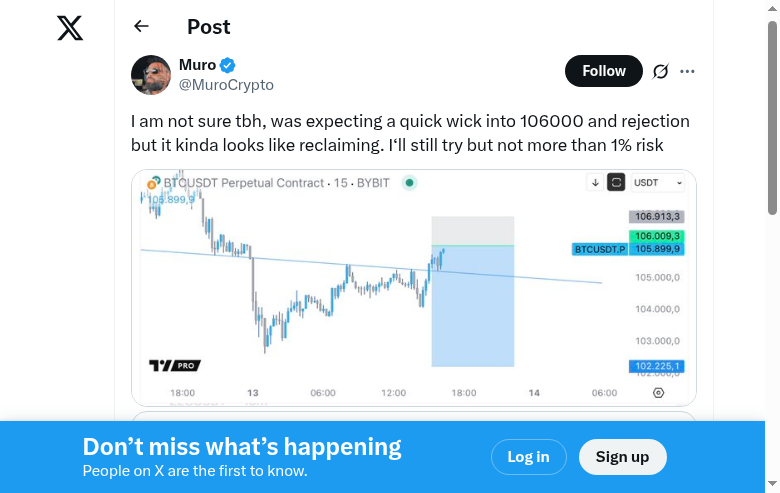Click the X logo
The image size is (780, 493).
tap(70, 28)
